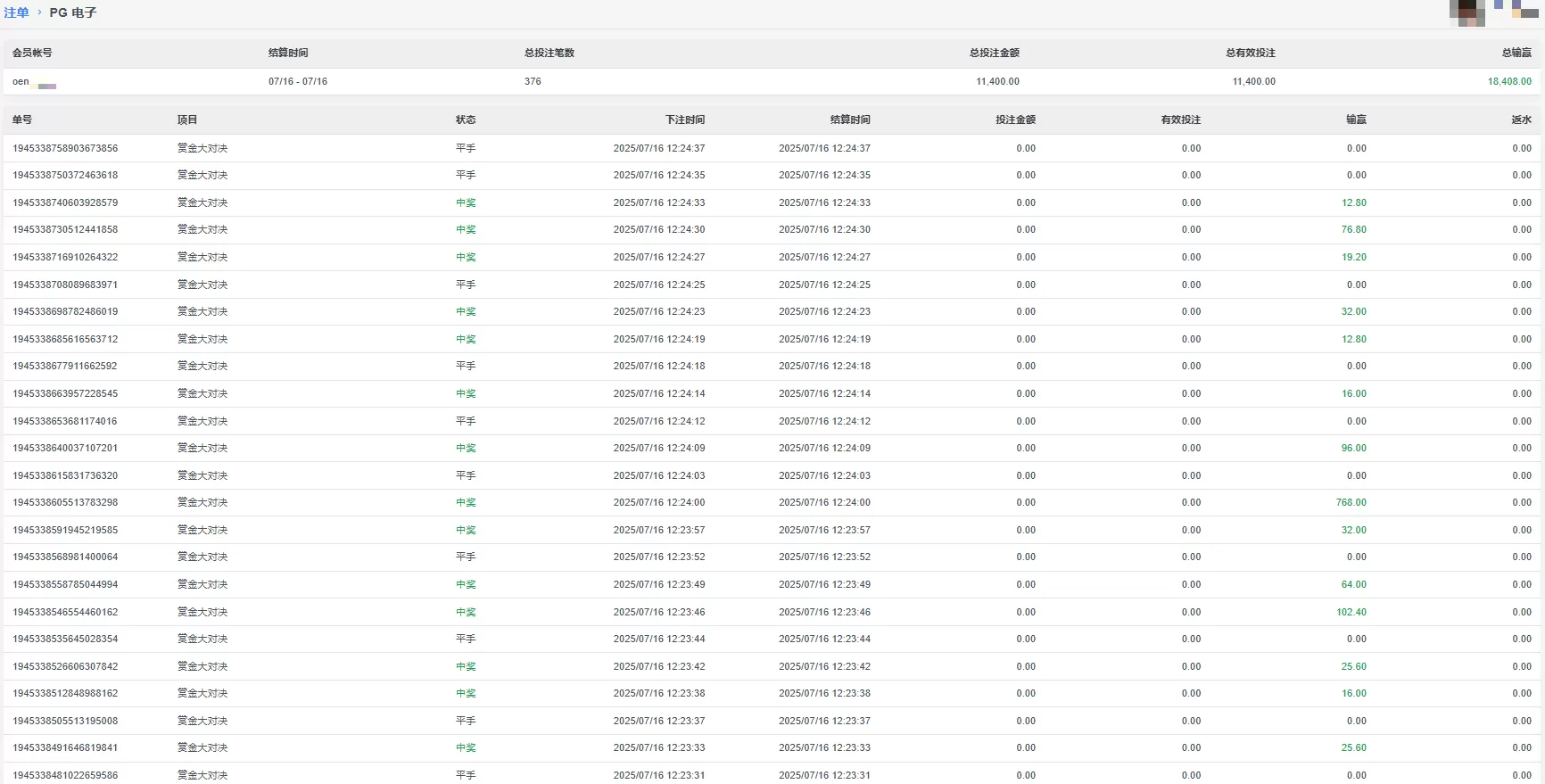Image resolution: width=1545 pixels, height=784 pixels.
Task: Select order number 1945338758903673856
Action: [x=65, y=148]
